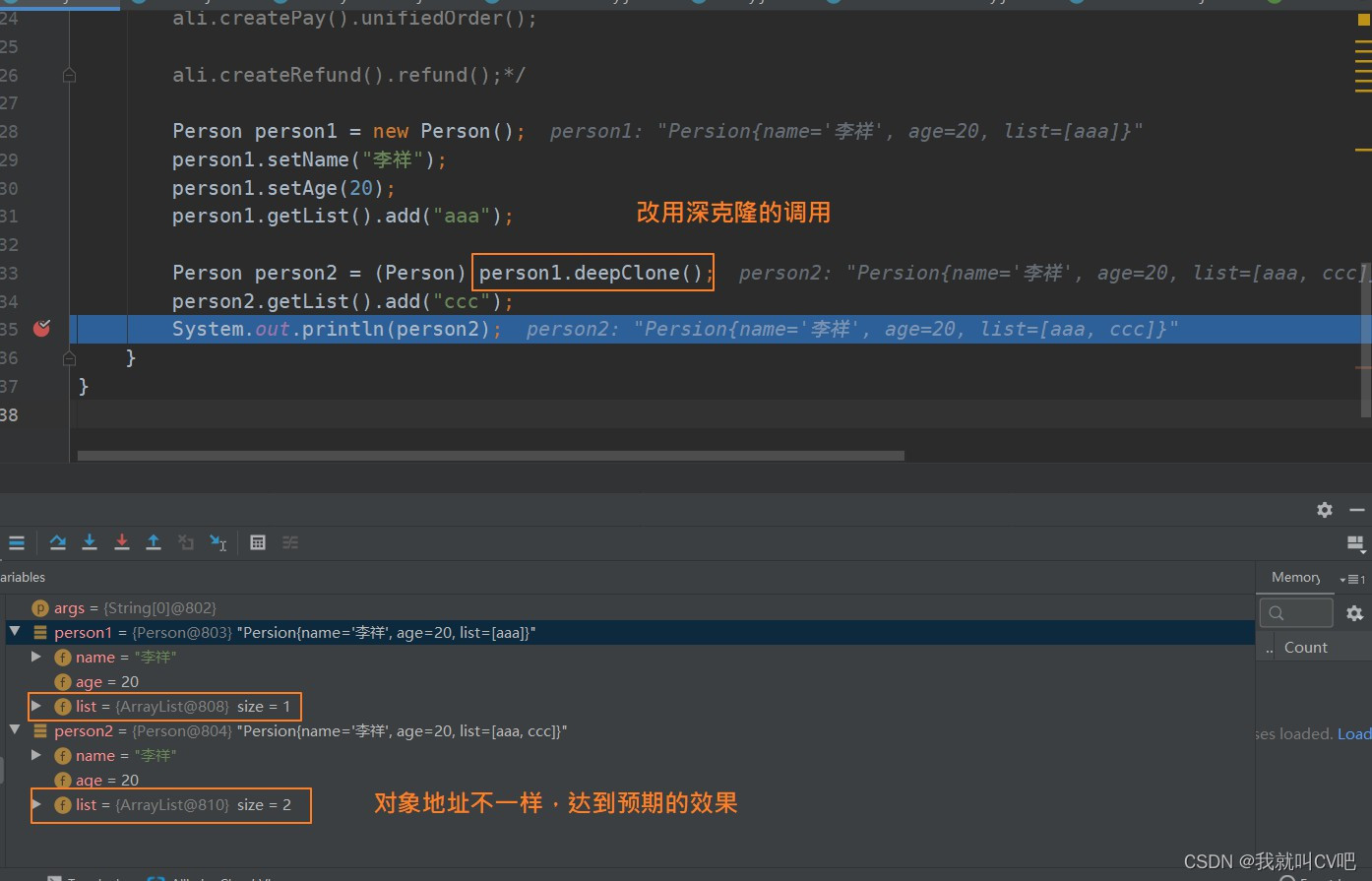Click the editor horizontal scrollbar
1372x881 pixels.
490,456
